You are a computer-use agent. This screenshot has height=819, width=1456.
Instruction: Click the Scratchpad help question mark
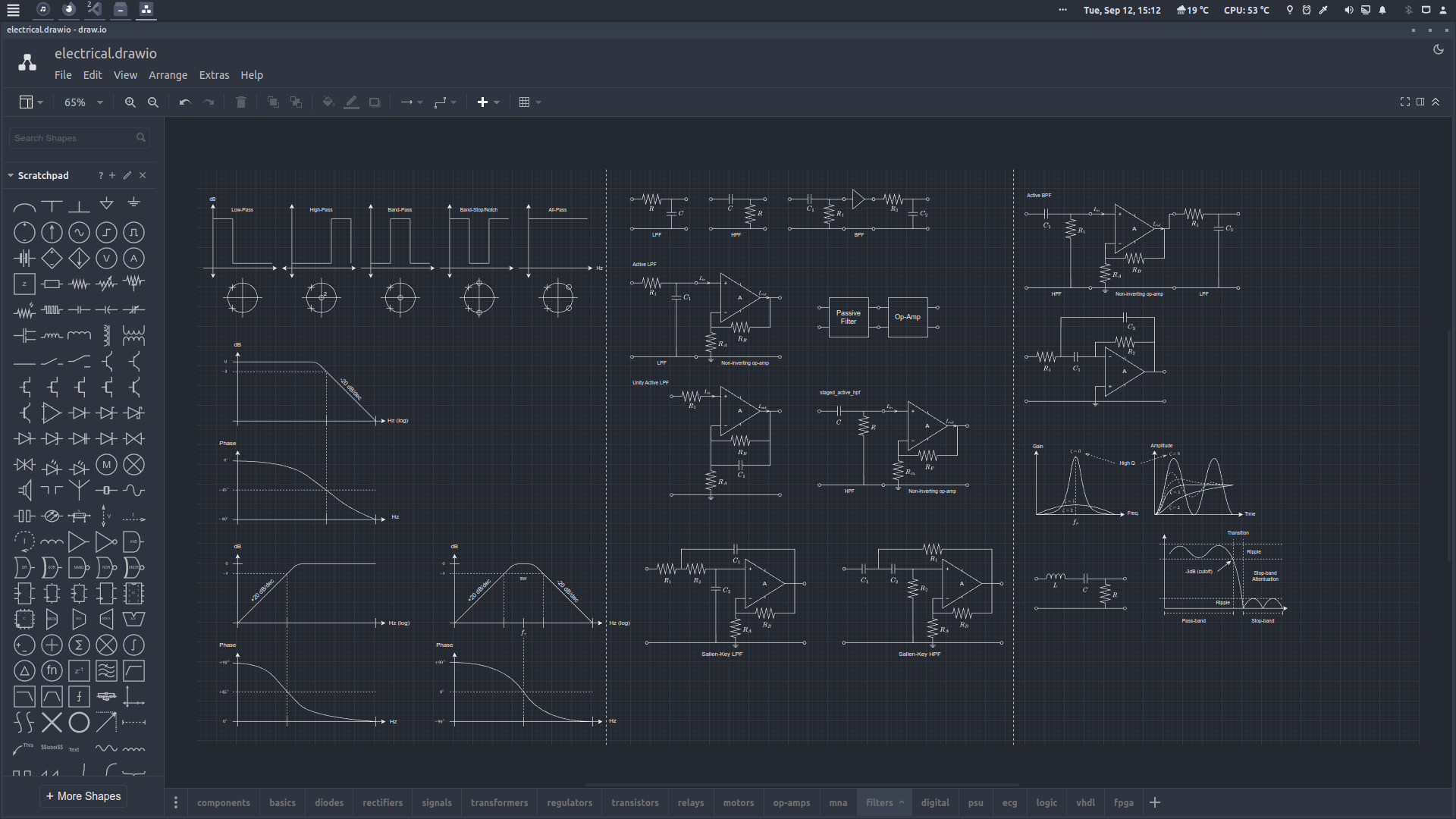(100, 175)
